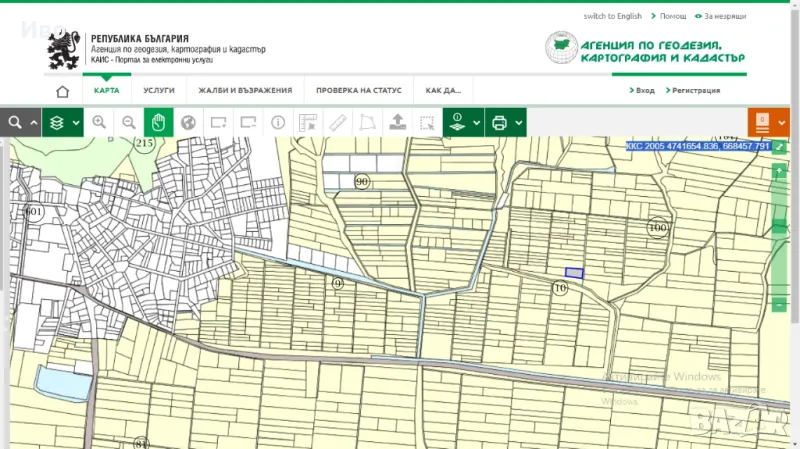Click the globe full extent icon
Screen dimensions: 800x449
click(x=188, y=123)
